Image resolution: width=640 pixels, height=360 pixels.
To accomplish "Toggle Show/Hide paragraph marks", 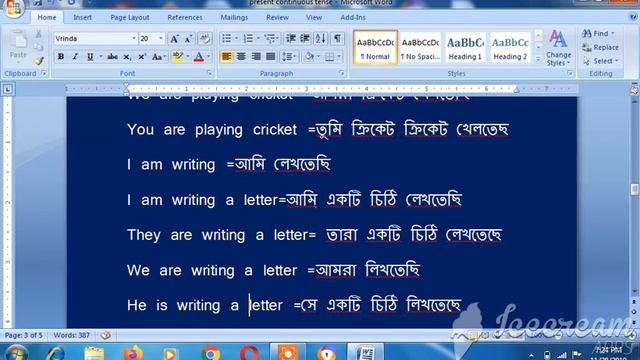I will 337,39.
